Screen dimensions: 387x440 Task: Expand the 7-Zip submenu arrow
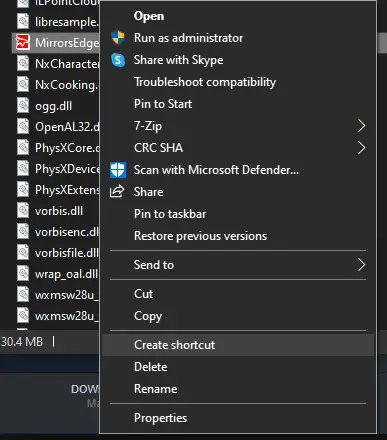(362, 126)
